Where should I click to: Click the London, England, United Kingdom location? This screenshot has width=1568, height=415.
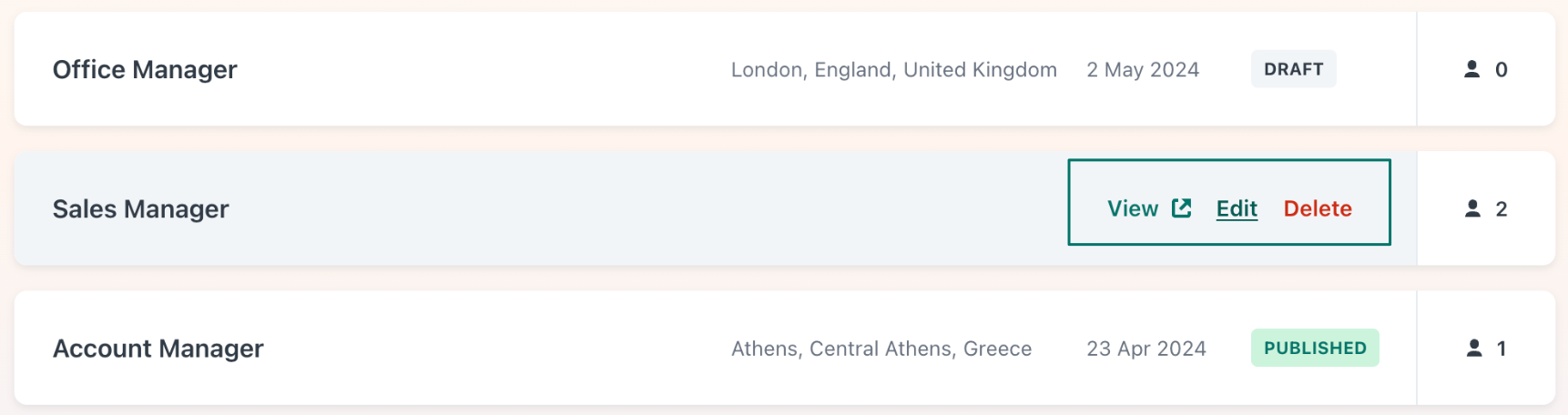pos(894,69)
